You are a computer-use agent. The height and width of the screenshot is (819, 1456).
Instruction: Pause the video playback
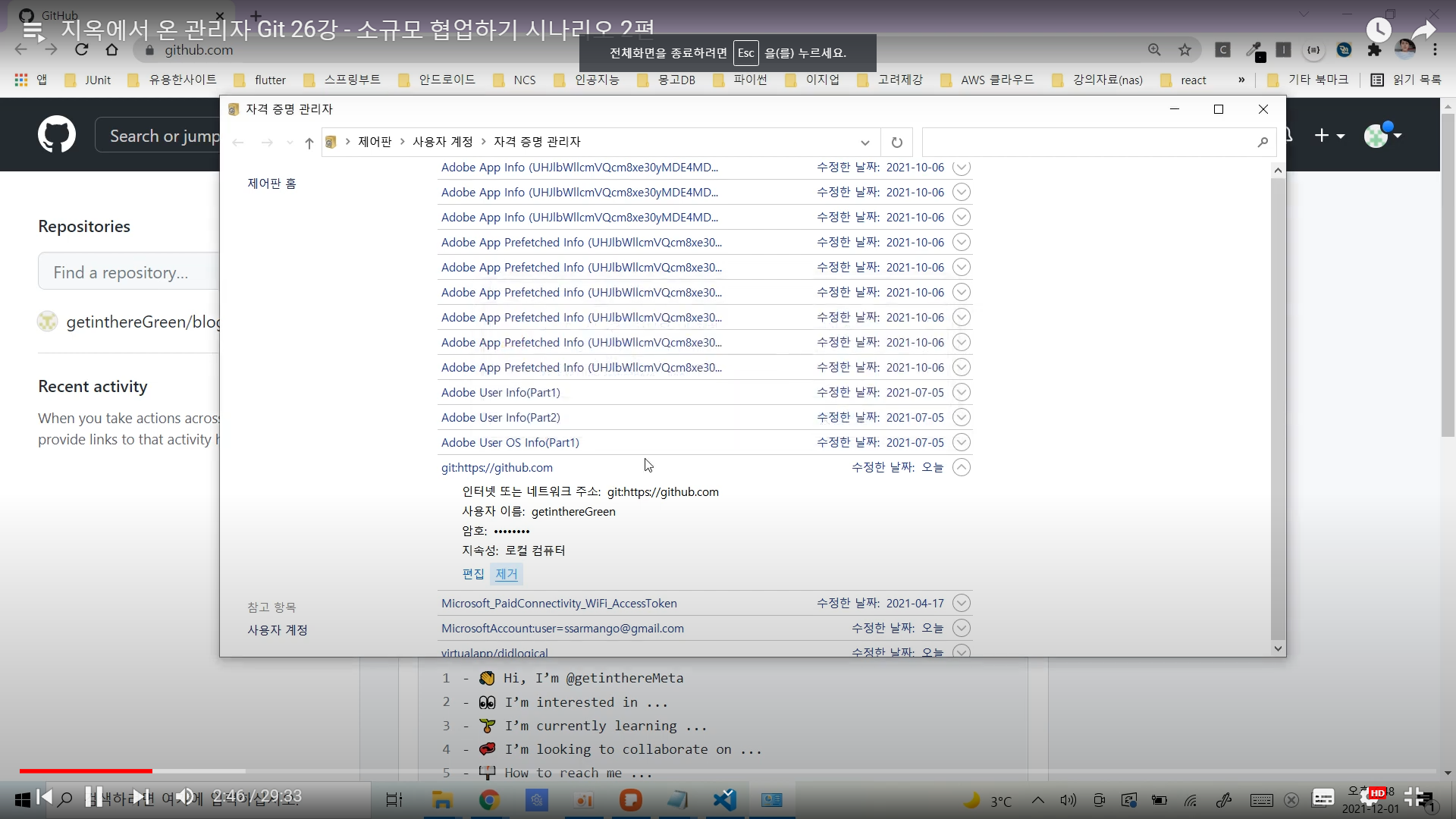point(93,796)
